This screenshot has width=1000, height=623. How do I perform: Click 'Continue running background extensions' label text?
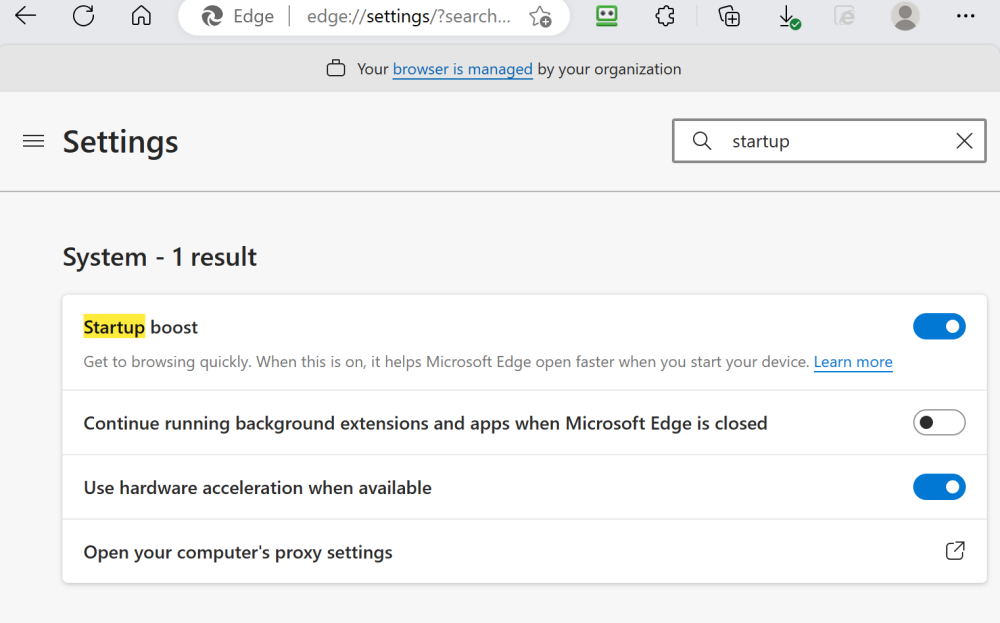(425, 423)
